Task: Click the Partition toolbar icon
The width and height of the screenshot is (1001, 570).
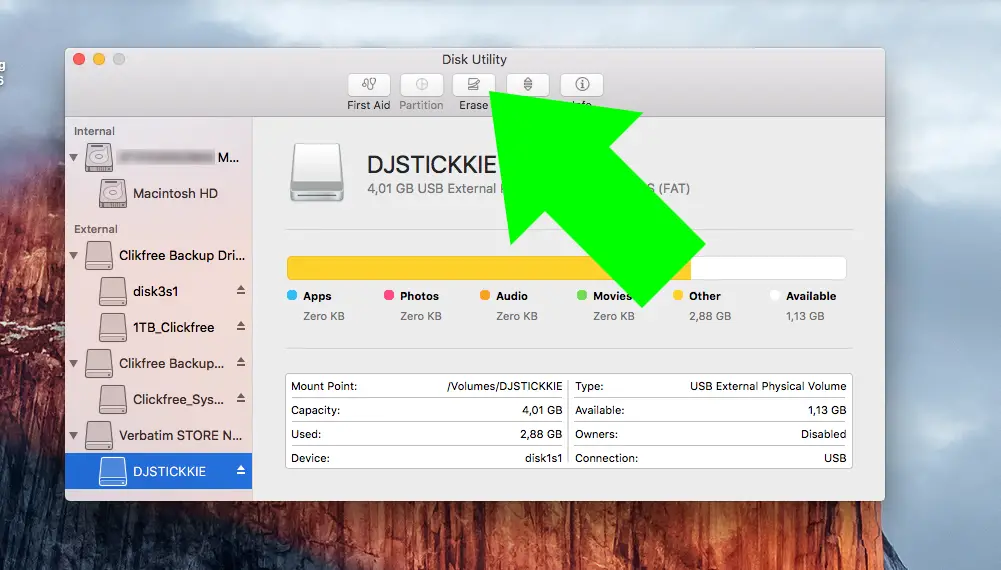Action: pos(421,84)
